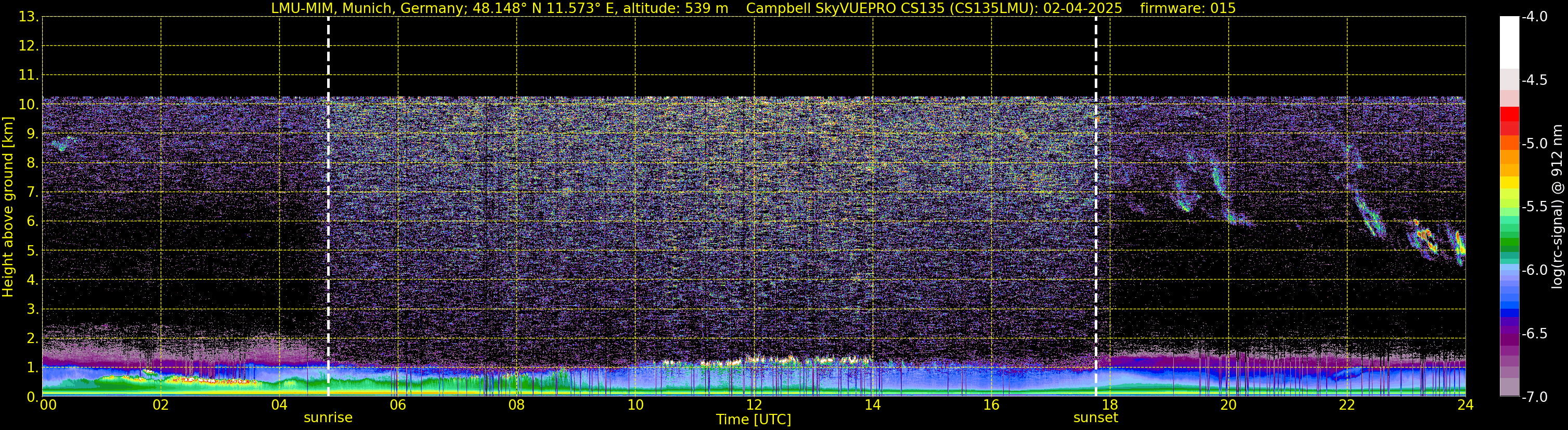The image size is (1568, 430).
Task: Click time-axis tick label '08'
Action: point(517,405)
